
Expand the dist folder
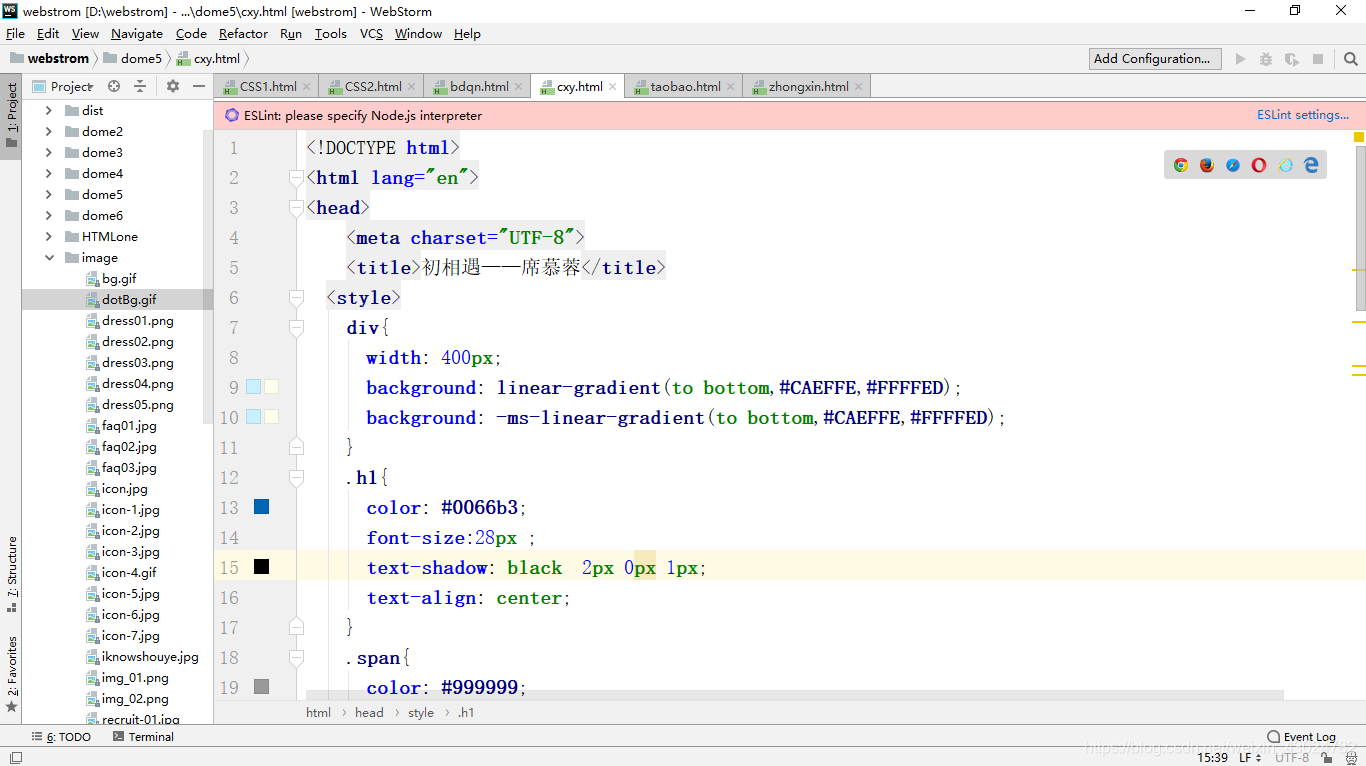pos(49,111)
